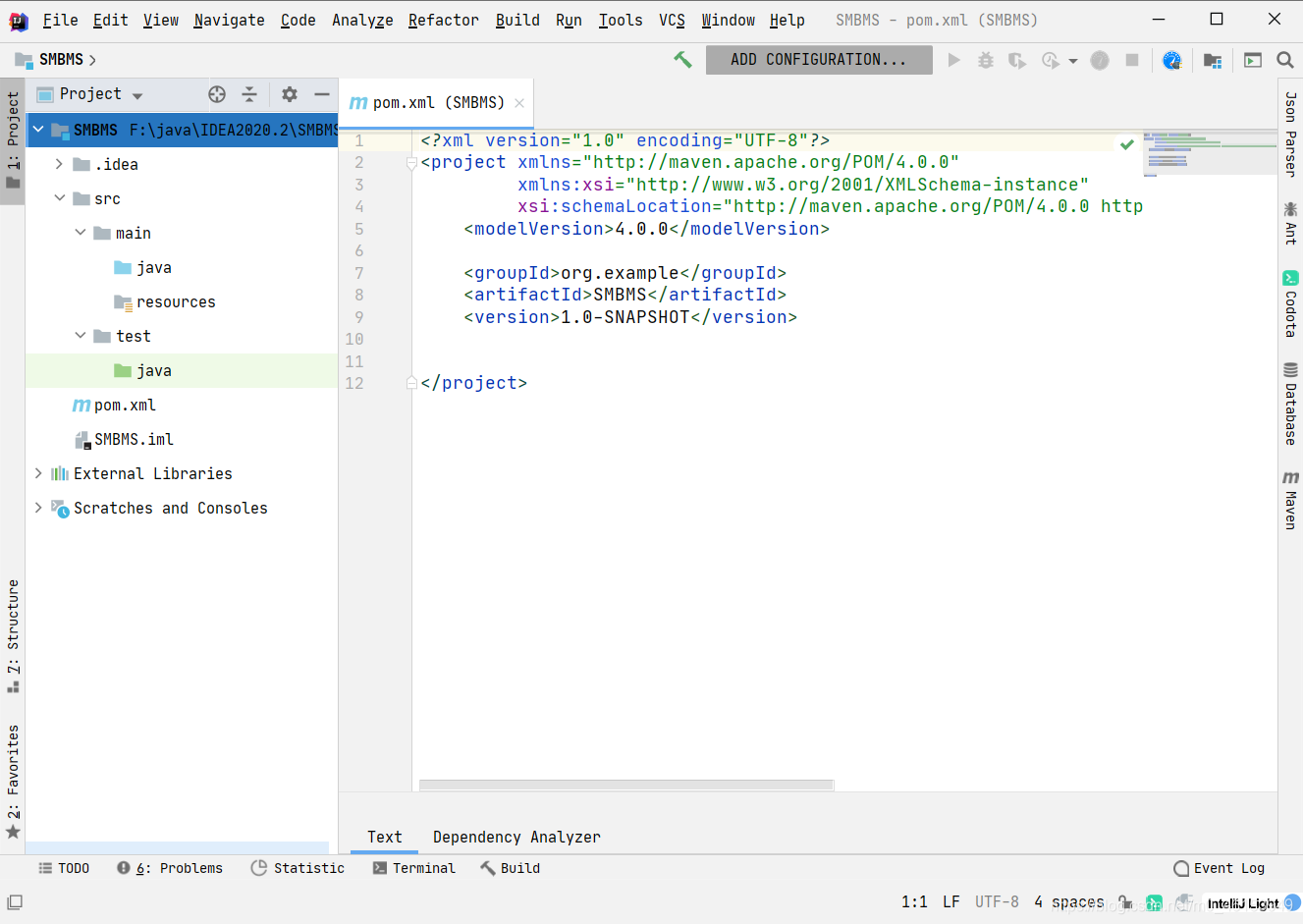
Task: Hide the Project panel with minus icon
Action: [x=321, y=94]
